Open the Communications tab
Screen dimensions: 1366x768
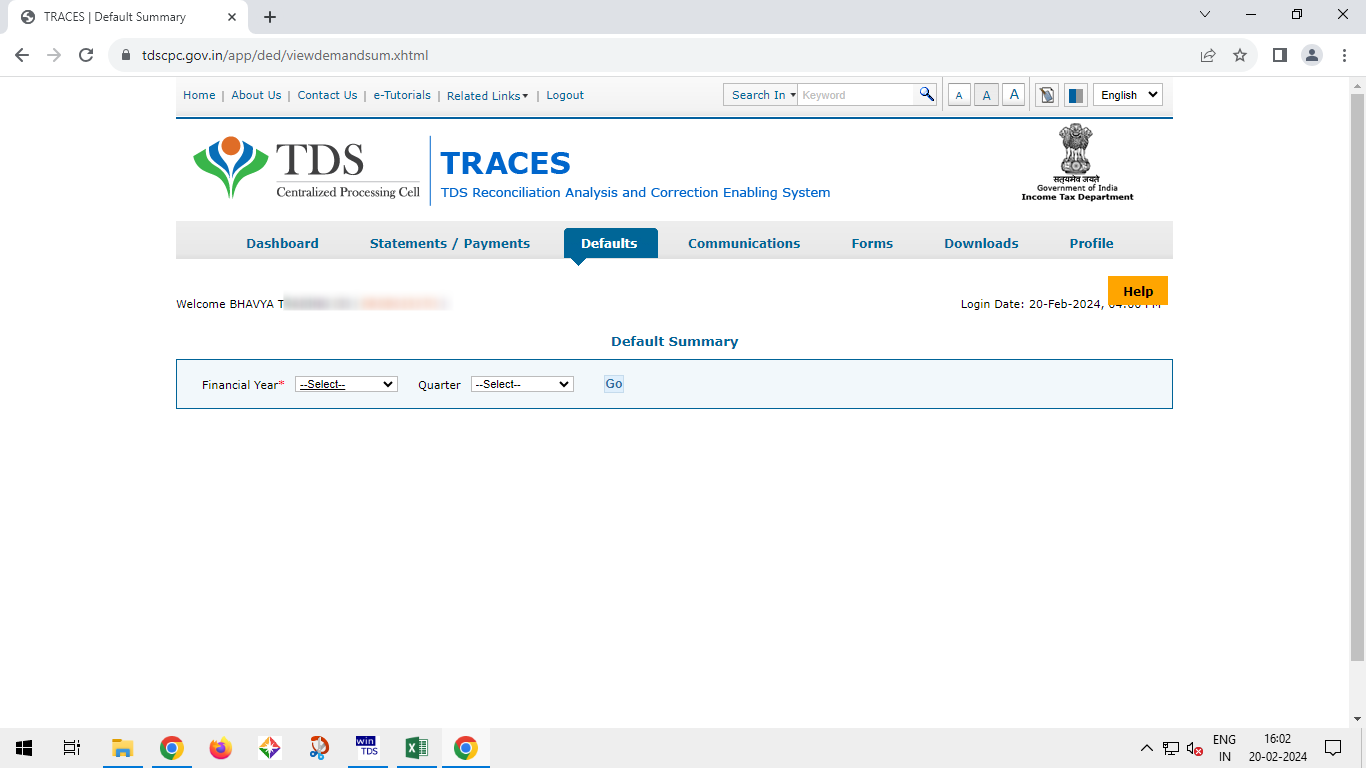(x=744, y=243)
